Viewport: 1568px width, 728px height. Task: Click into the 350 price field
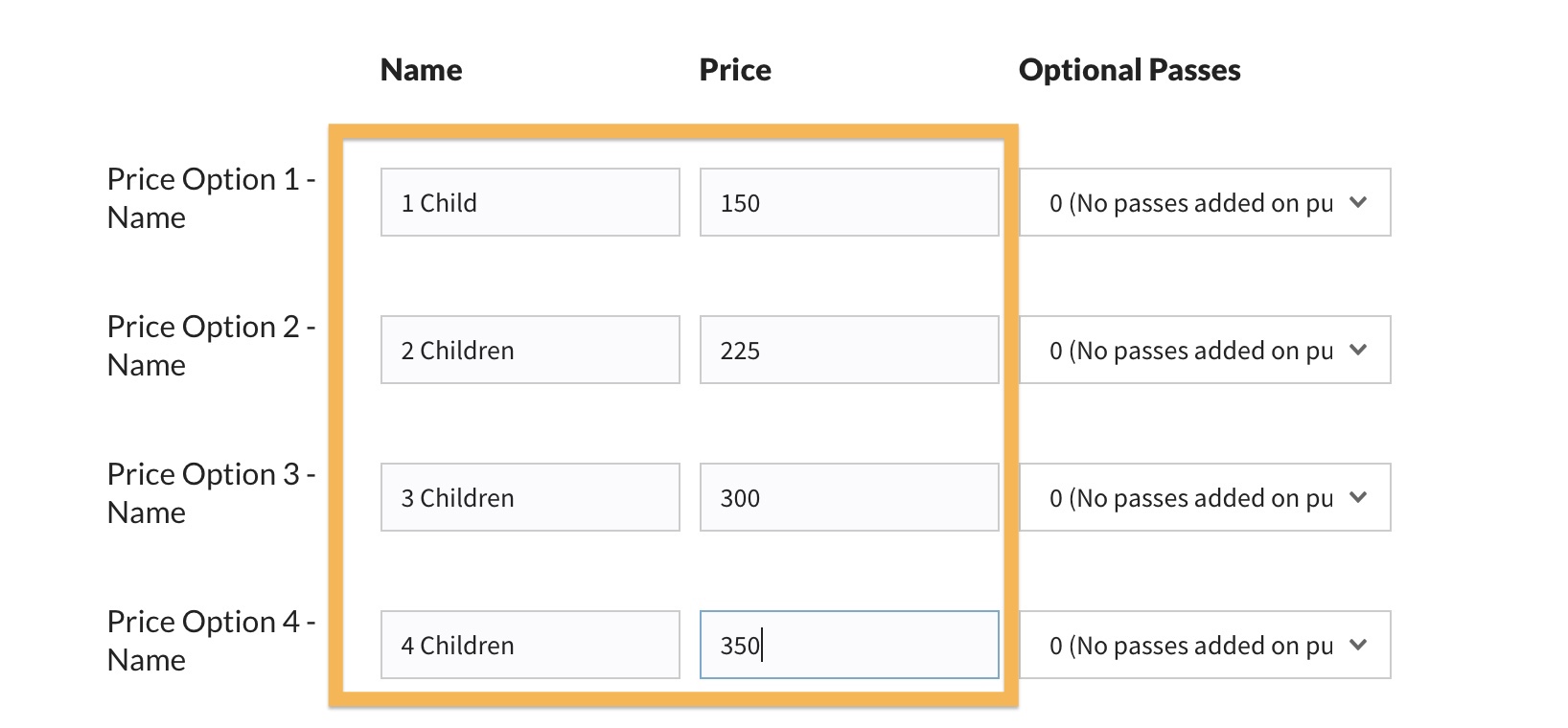(849, 645)
